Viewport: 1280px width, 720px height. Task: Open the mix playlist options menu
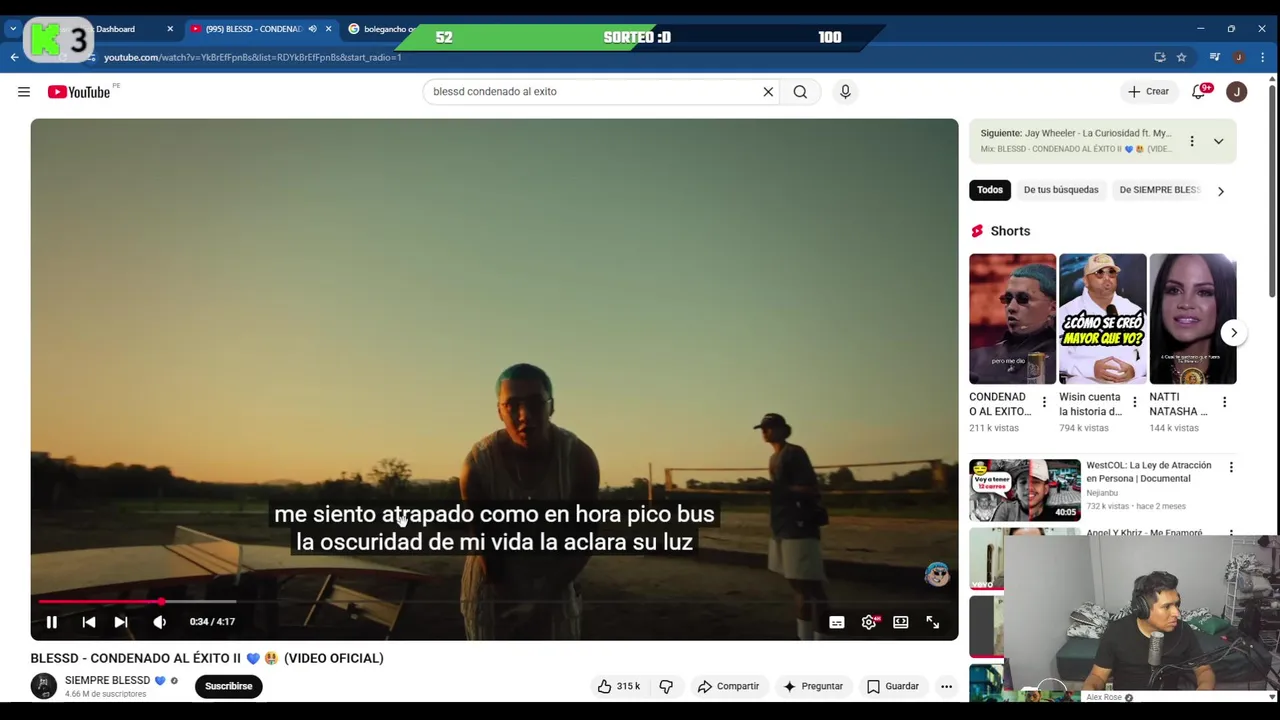1191,141
